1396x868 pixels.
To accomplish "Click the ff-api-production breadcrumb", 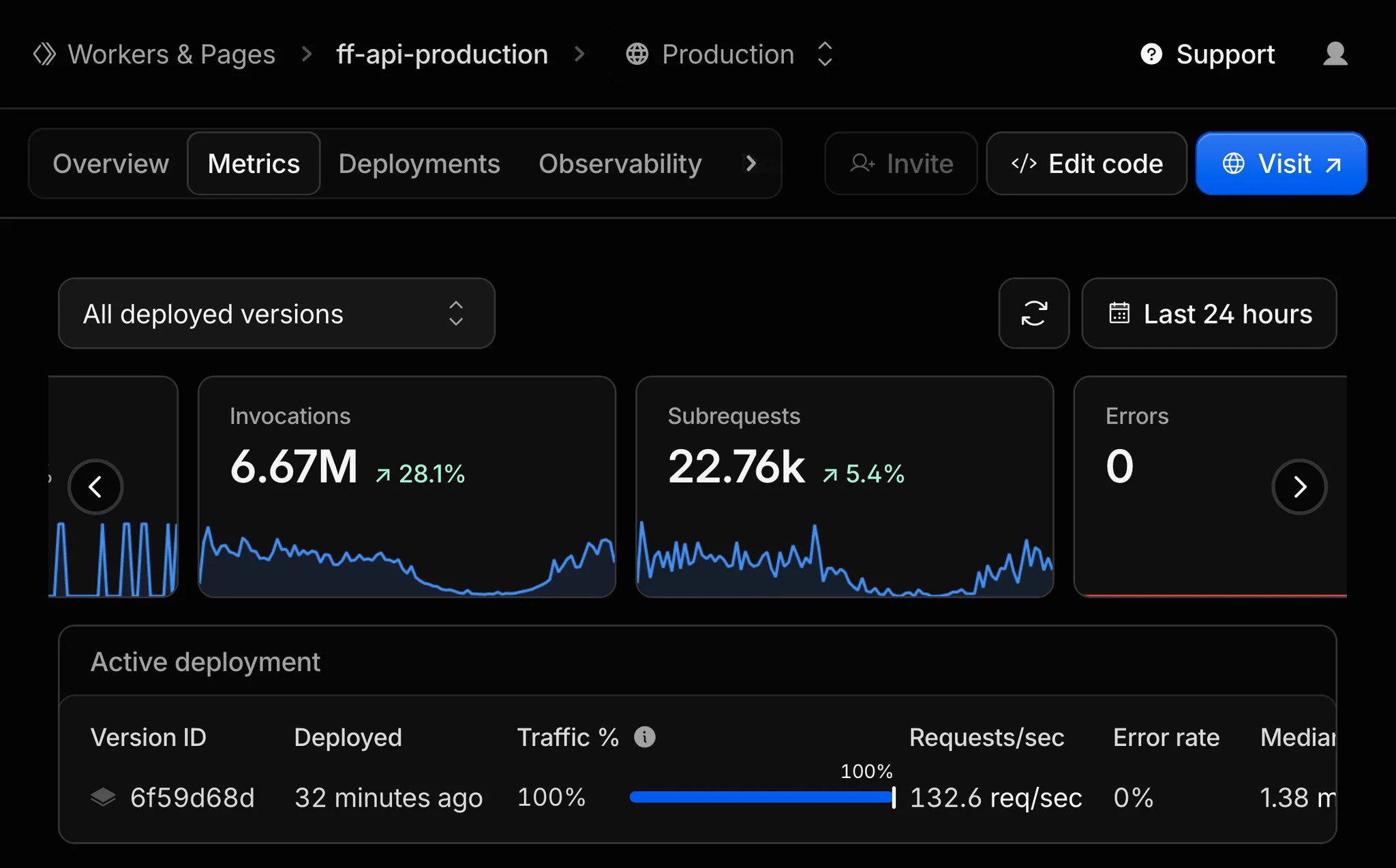I will coord(442,54).
